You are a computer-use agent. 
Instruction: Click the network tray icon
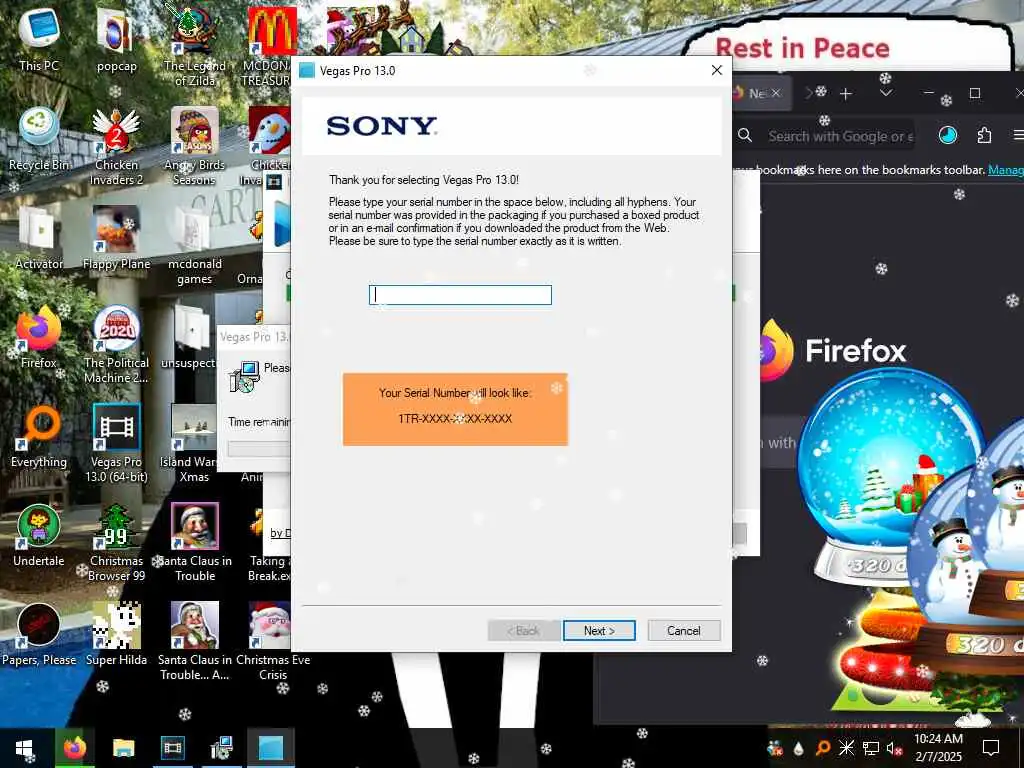pos(871,748)
